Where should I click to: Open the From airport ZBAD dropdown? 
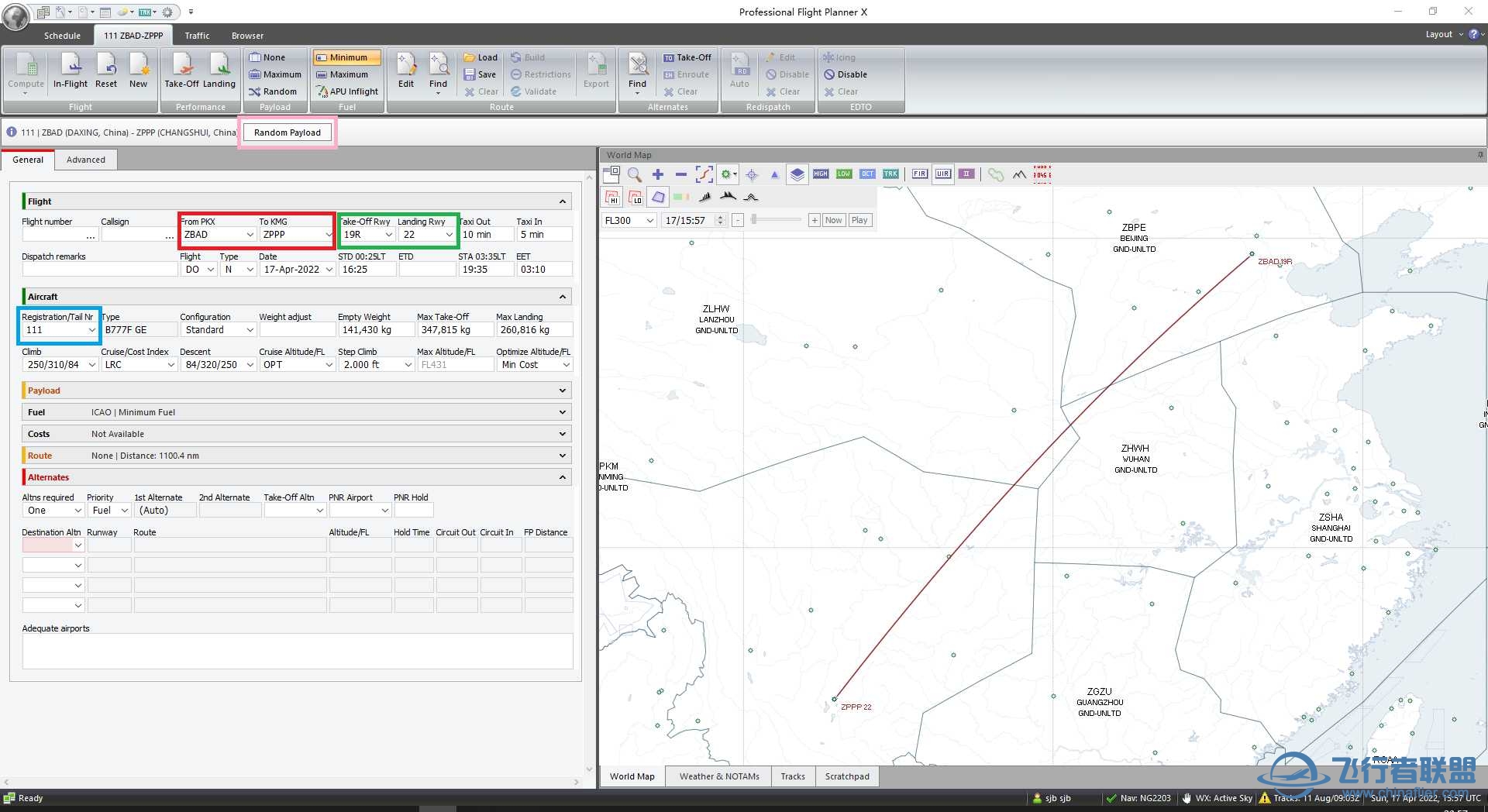click(x=250, y=235)
